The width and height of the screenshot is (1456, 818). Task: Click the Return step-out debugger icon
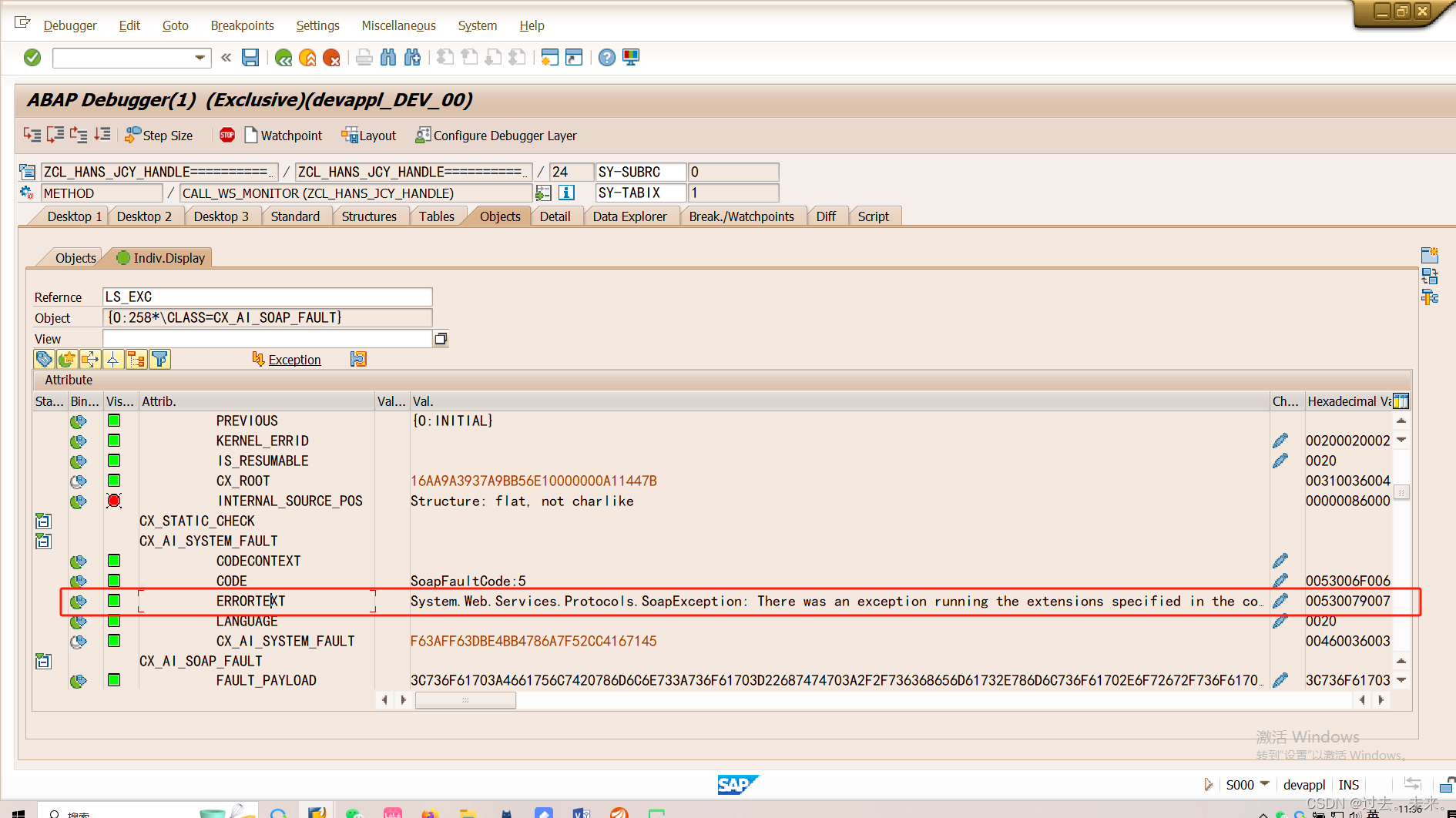click(x=79, y=135)
